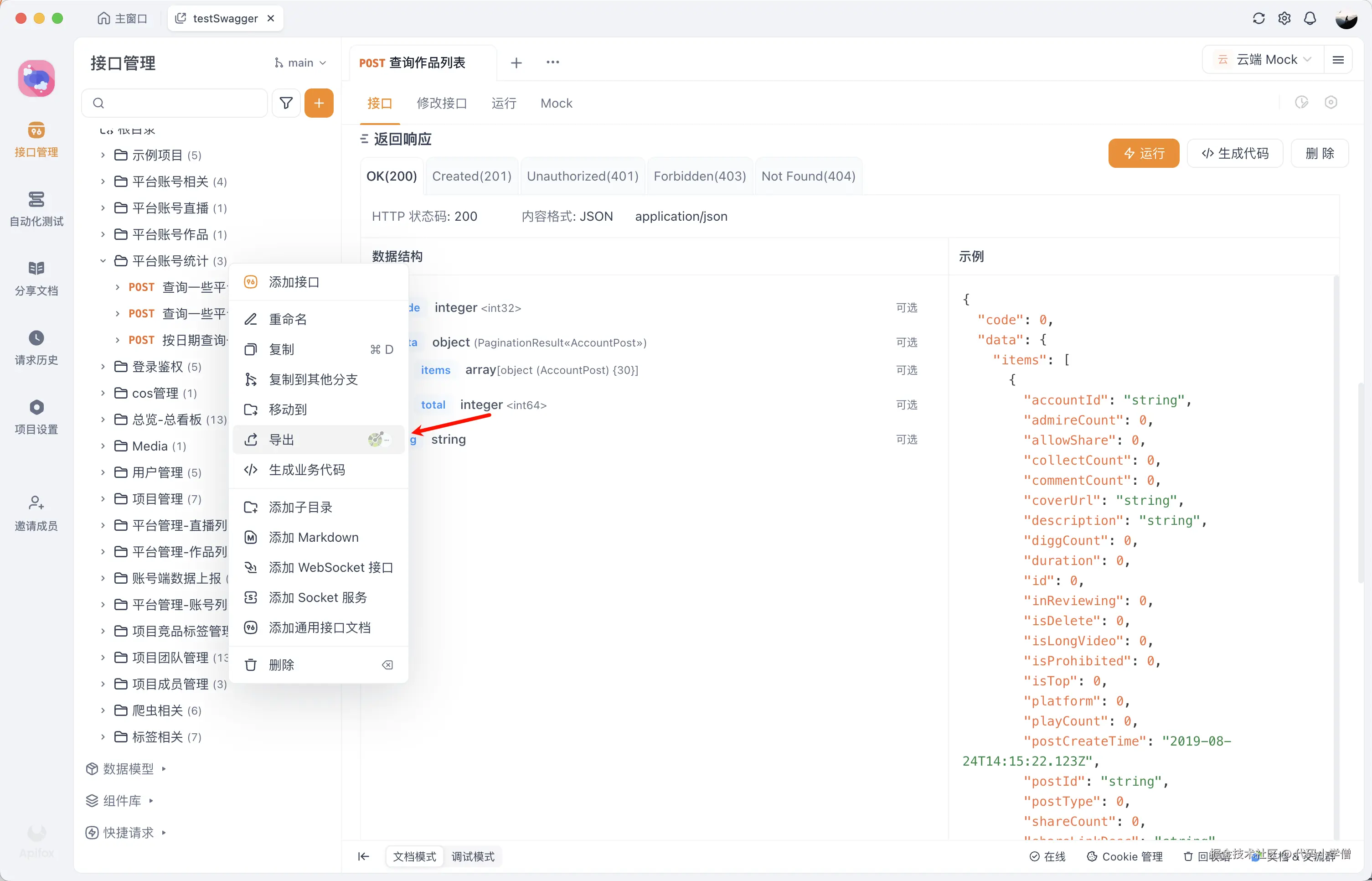Expand the 登录鉴权 folder

click(x=103, y=367)
